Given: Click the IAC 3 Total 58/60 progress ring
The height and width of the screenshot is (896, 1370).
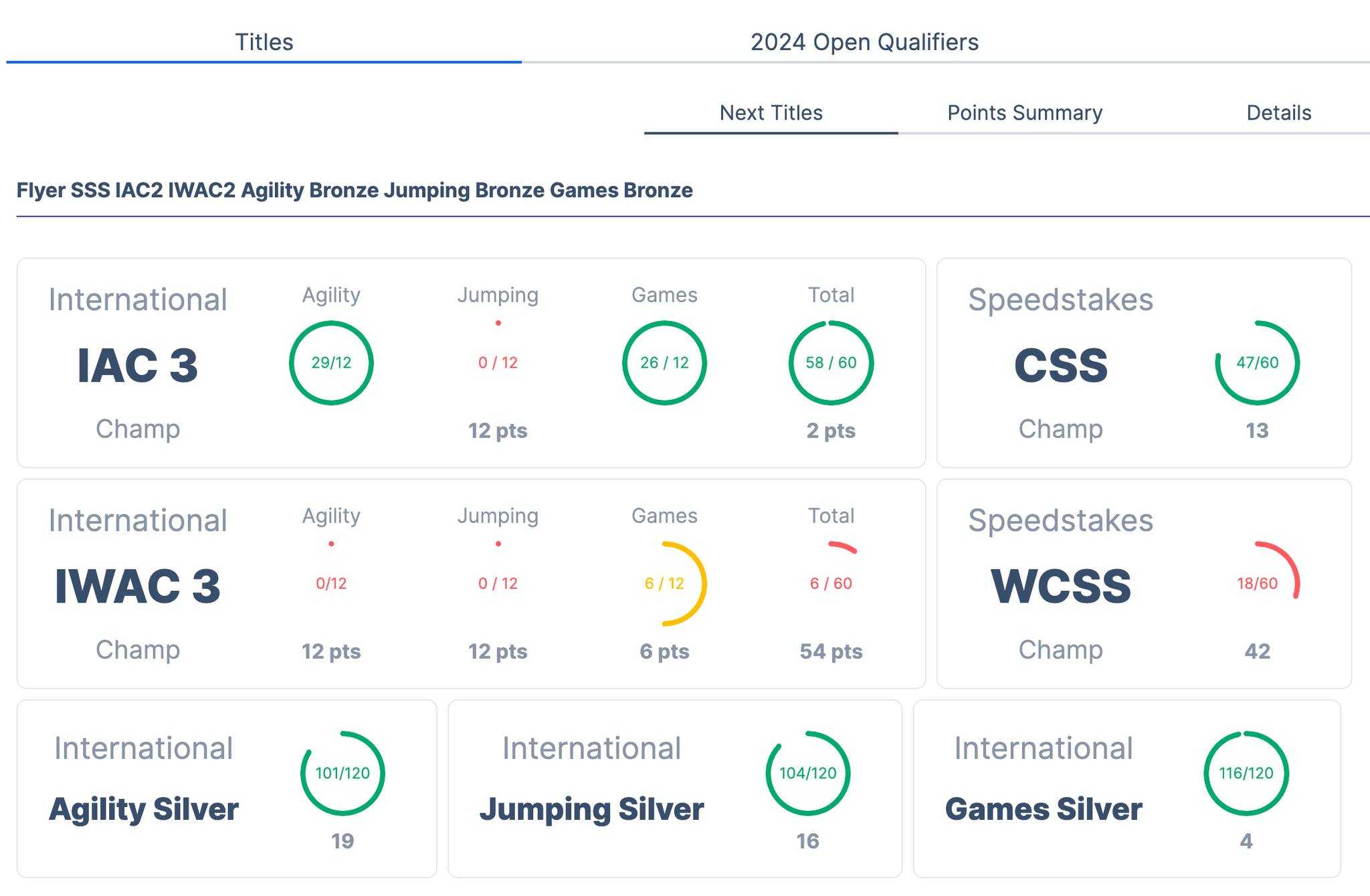Looking at the screenshot, I should click(x=831, y=362).
